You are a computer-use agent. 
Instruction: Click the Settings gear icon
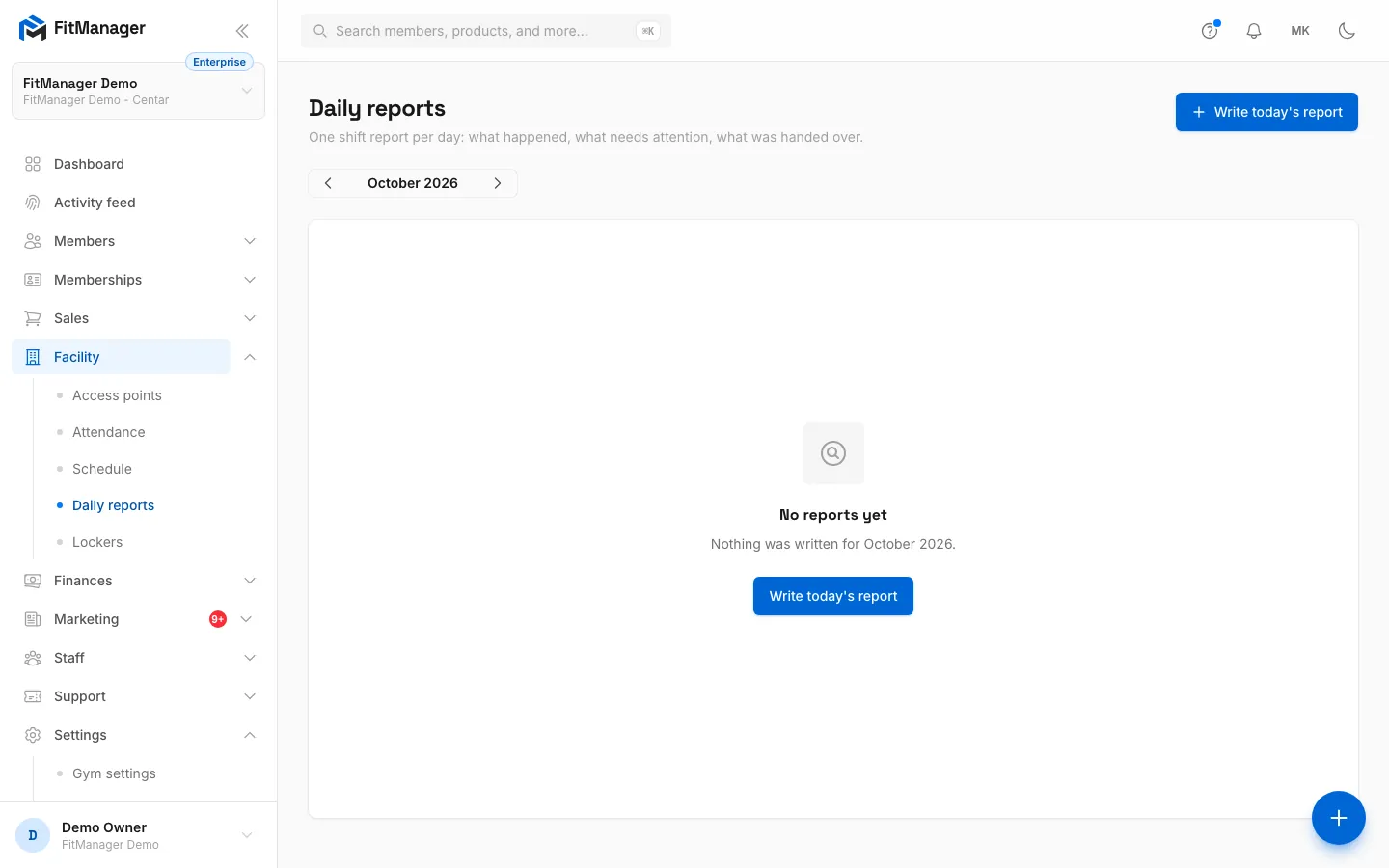click(x=33, y=735)
